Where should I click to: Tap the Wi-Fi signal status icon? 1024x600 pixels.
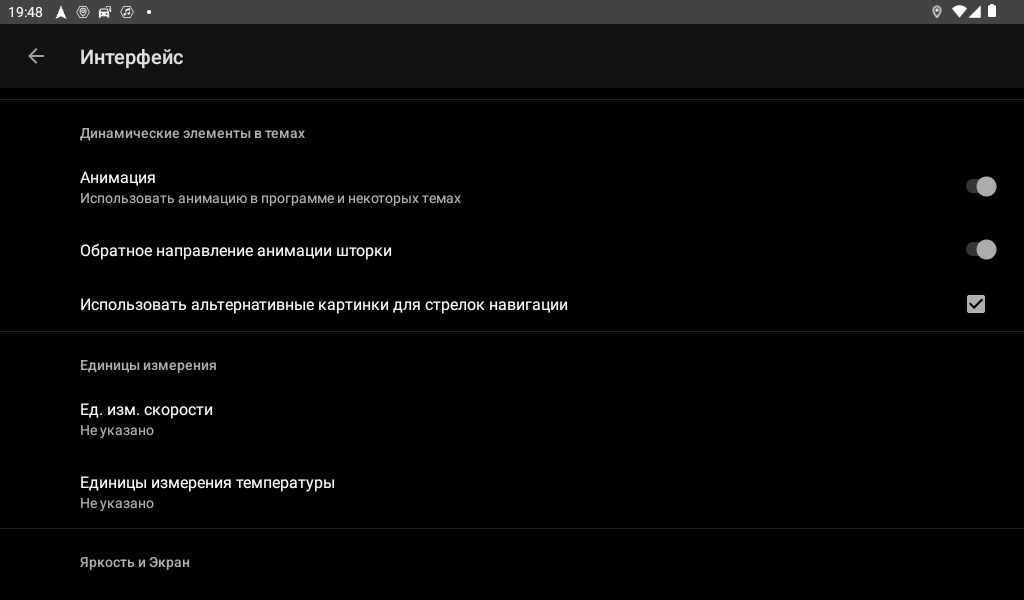point(959,12)
